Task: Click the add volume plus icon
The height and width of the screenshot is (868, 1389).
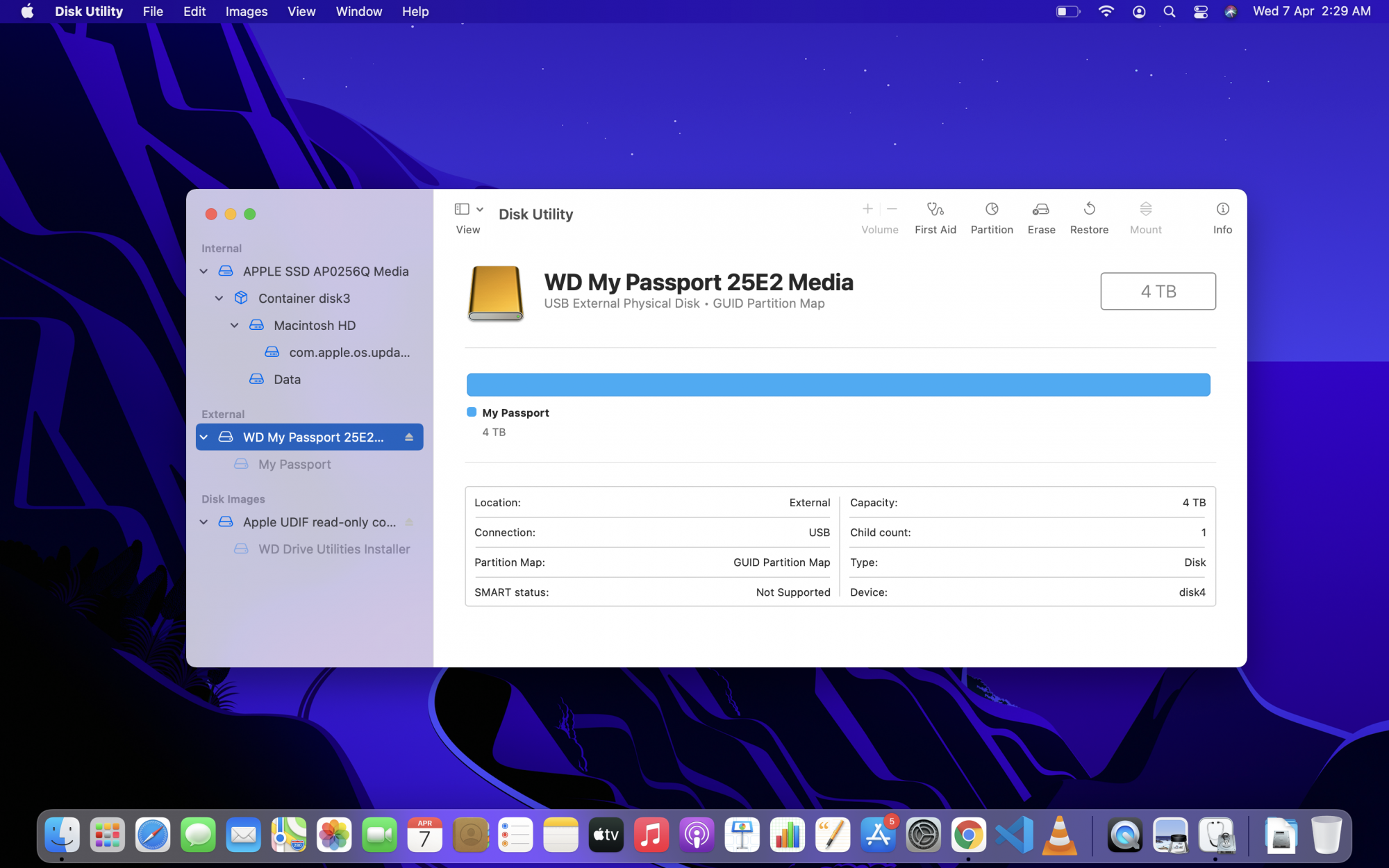Action: pos(867,209)
